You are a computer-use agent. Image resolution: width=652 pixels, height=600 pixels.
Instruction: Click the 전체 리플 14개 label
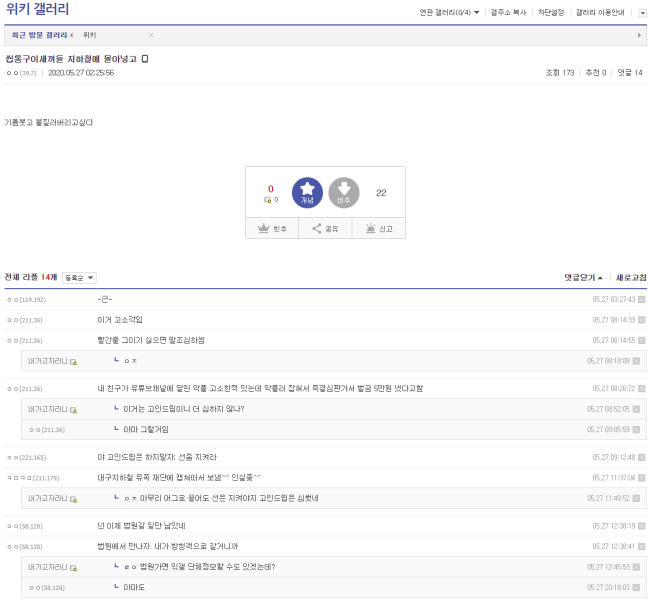click(x=31, y=277)
